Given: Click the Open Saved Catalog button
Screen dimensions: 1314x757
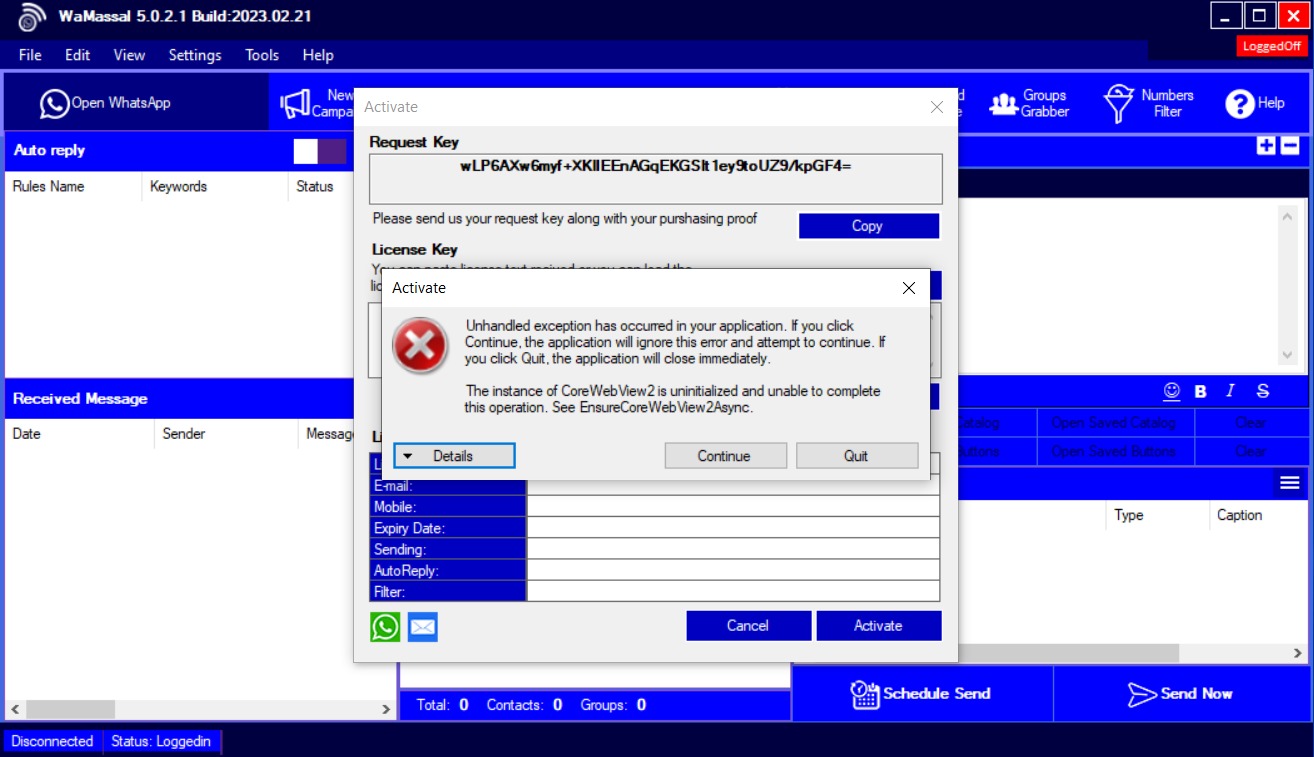Looking at the screenshot, I should point(1114,423).
